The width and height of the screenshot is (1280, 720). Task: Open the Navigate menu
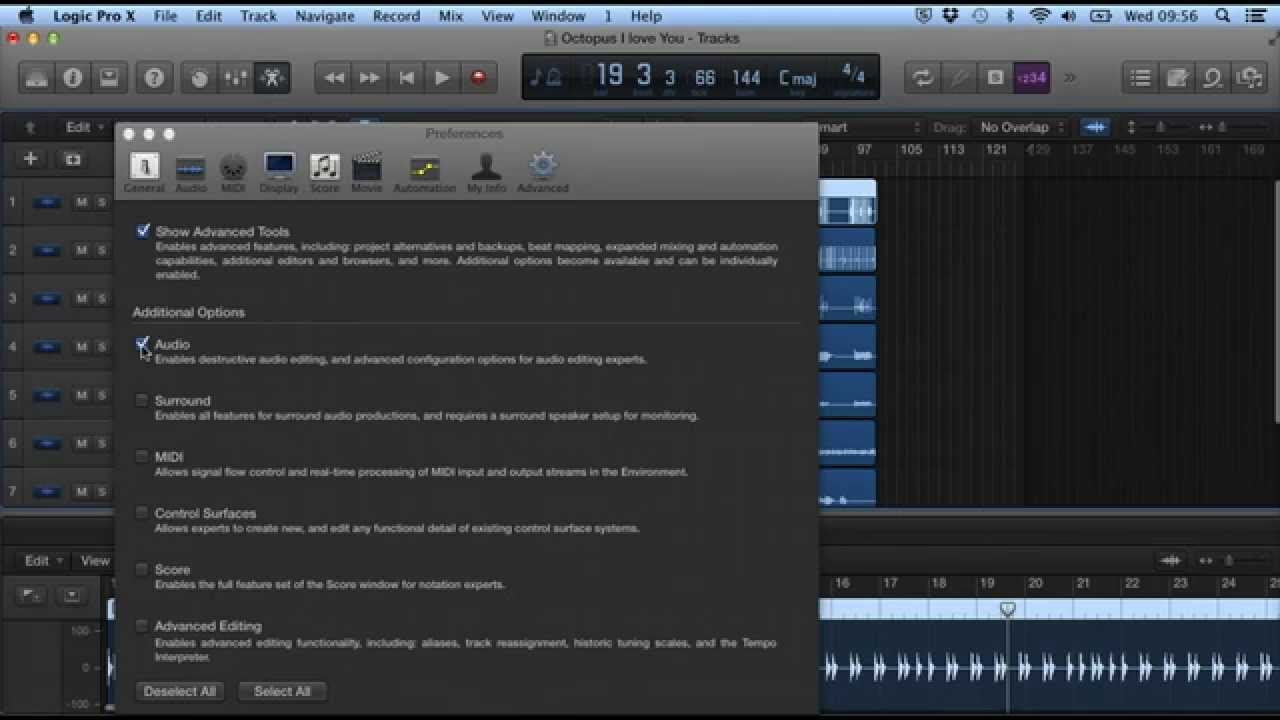[325, 16]
